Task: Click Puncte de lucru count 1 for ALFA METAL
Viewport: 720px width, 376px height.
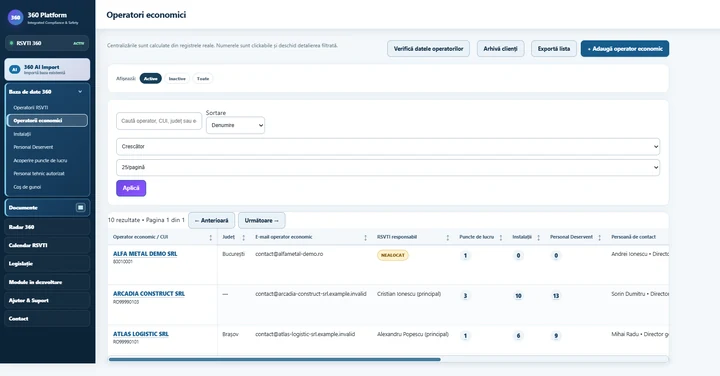Action: click(465, 256)
